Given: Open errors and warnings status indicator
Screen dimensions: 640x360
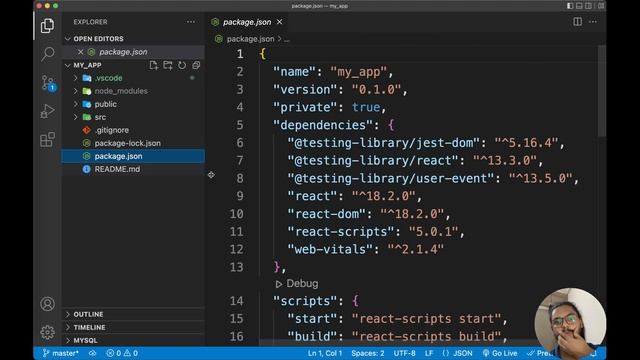Looking at the screenshot, I should click(122, 353).
